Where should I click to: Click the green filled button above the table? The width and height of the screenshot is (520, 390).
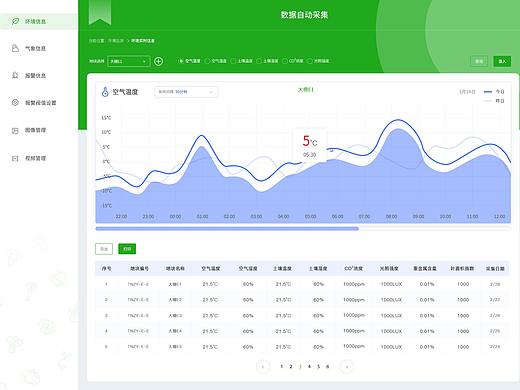click(127, 249)
